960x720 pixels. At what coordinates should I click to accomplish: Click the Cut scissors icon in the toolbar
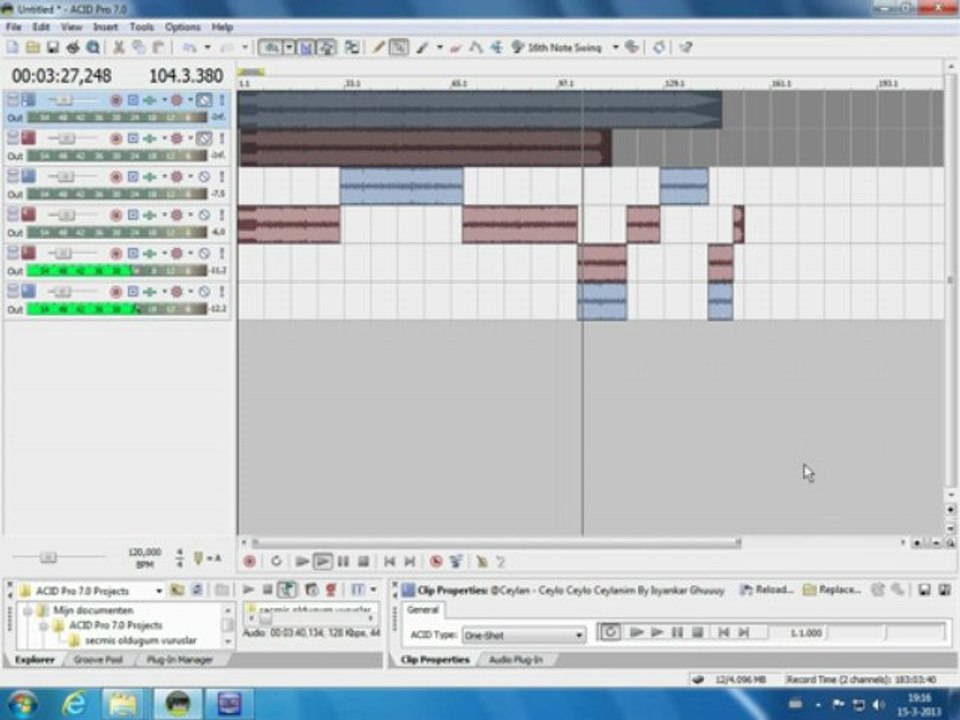[119, 47]
